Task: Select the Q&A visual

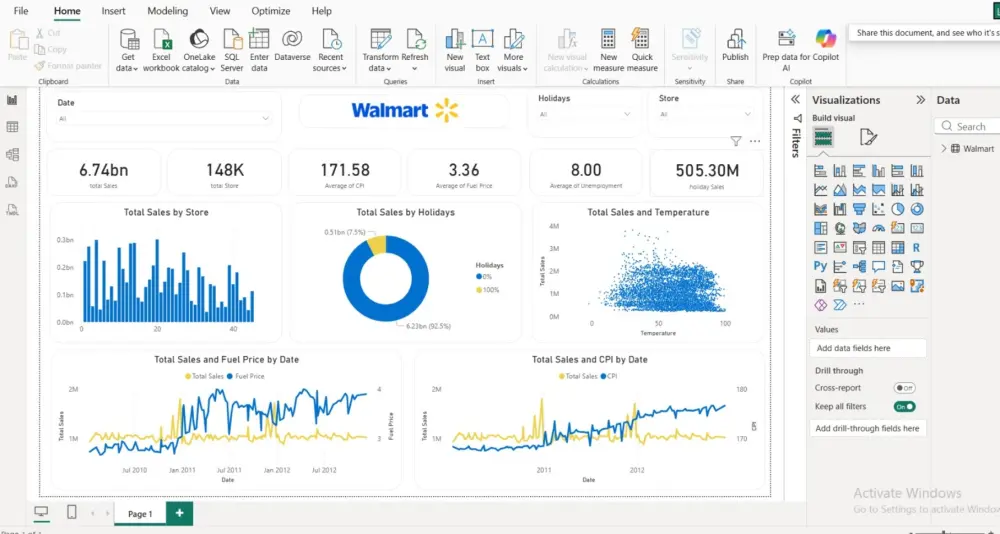Action: 878,266
